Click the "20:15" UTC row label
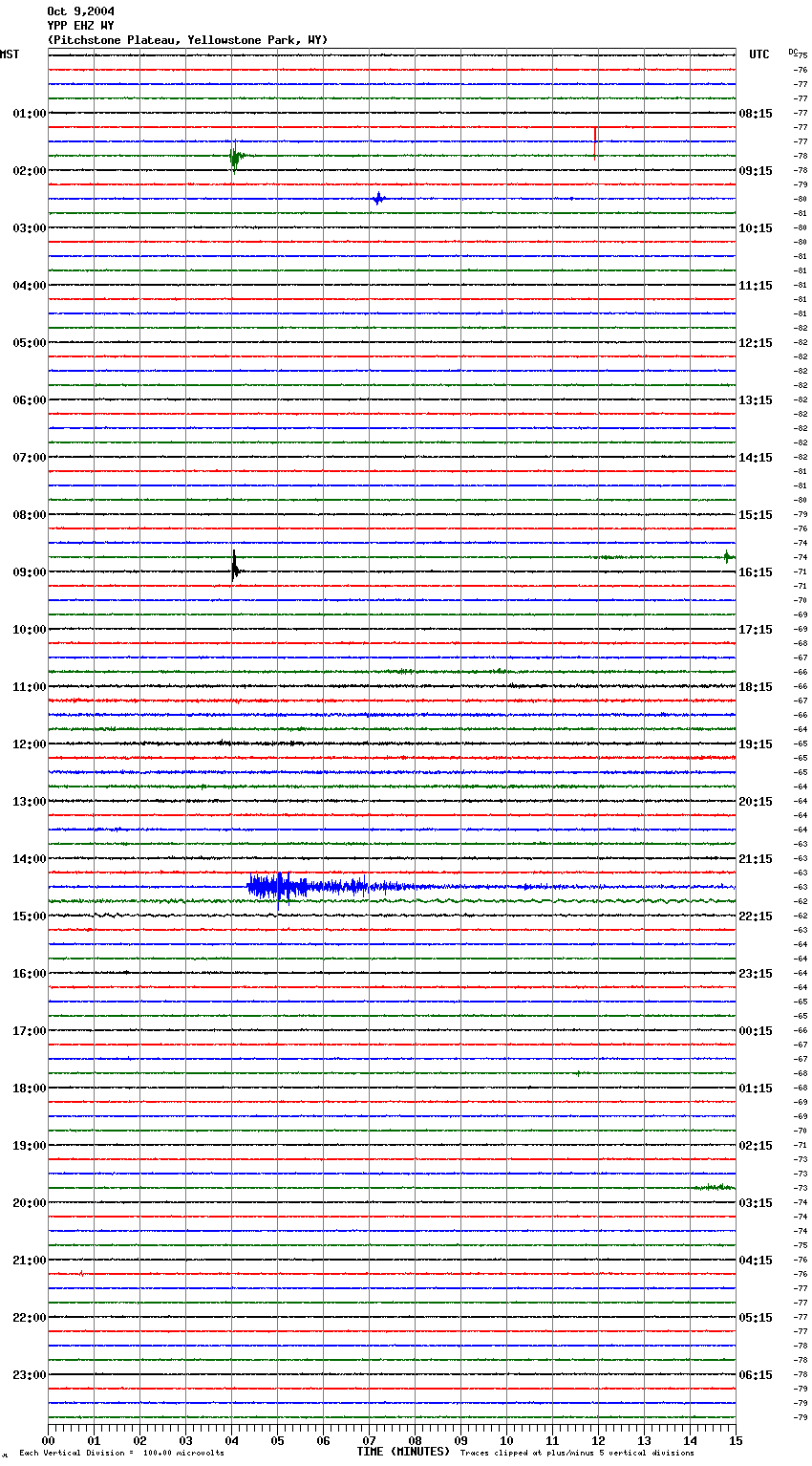The height and width of the screenshot is (1466, 812). [x=756, y=802]
